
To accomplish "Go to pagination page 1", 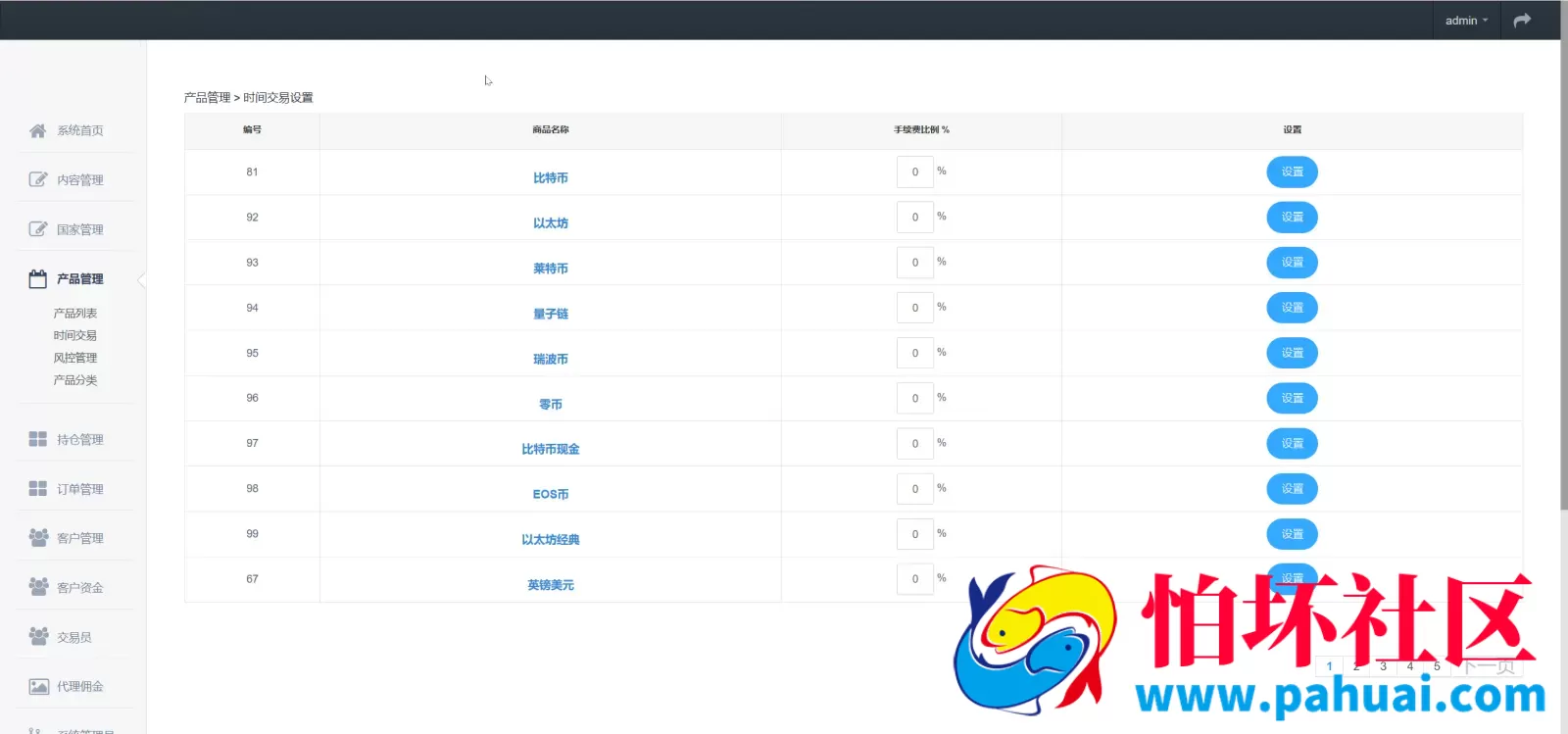I will pos(1329,666).
